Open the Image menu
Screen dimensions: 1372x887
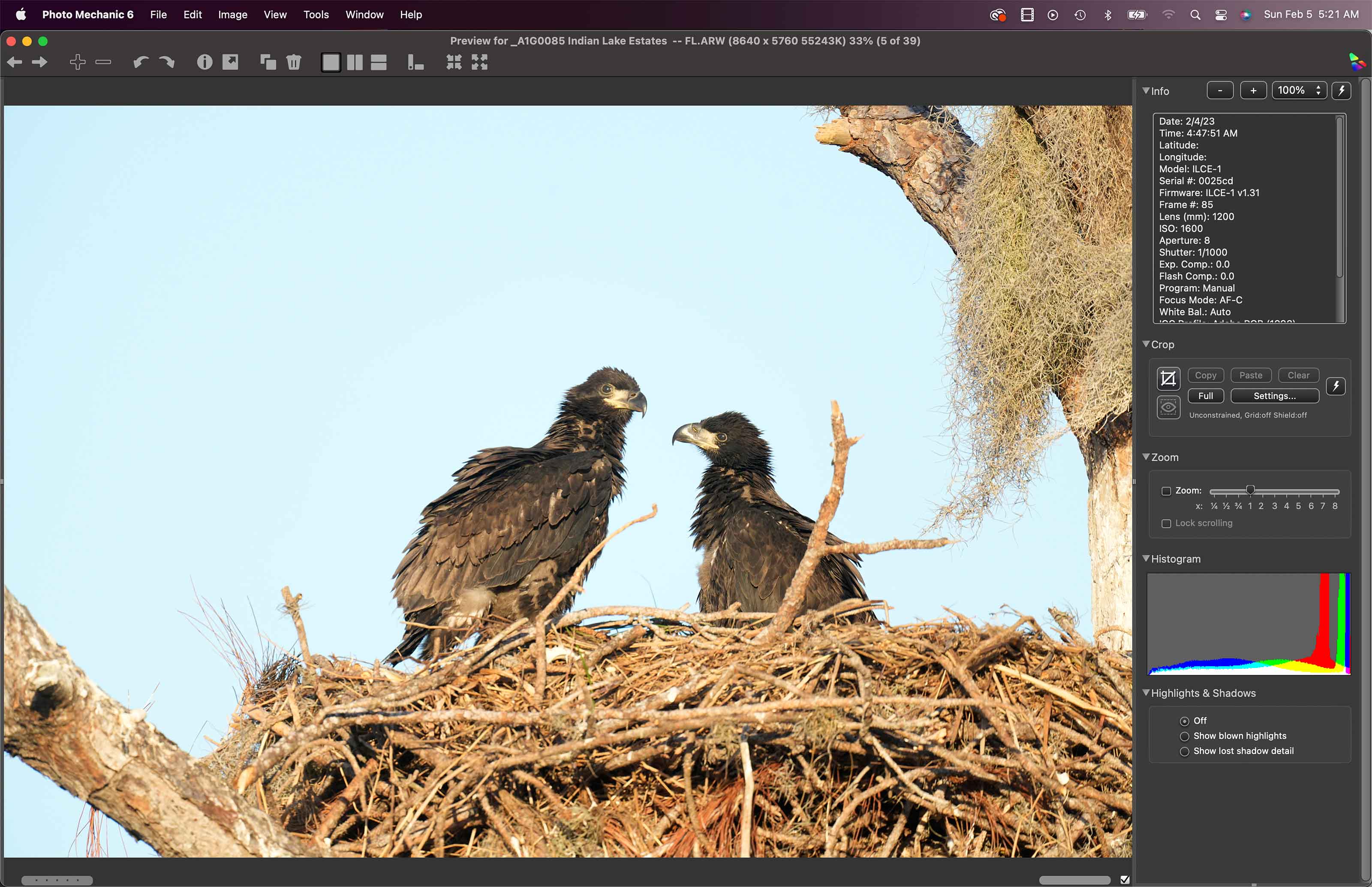(x=233, y=15)
